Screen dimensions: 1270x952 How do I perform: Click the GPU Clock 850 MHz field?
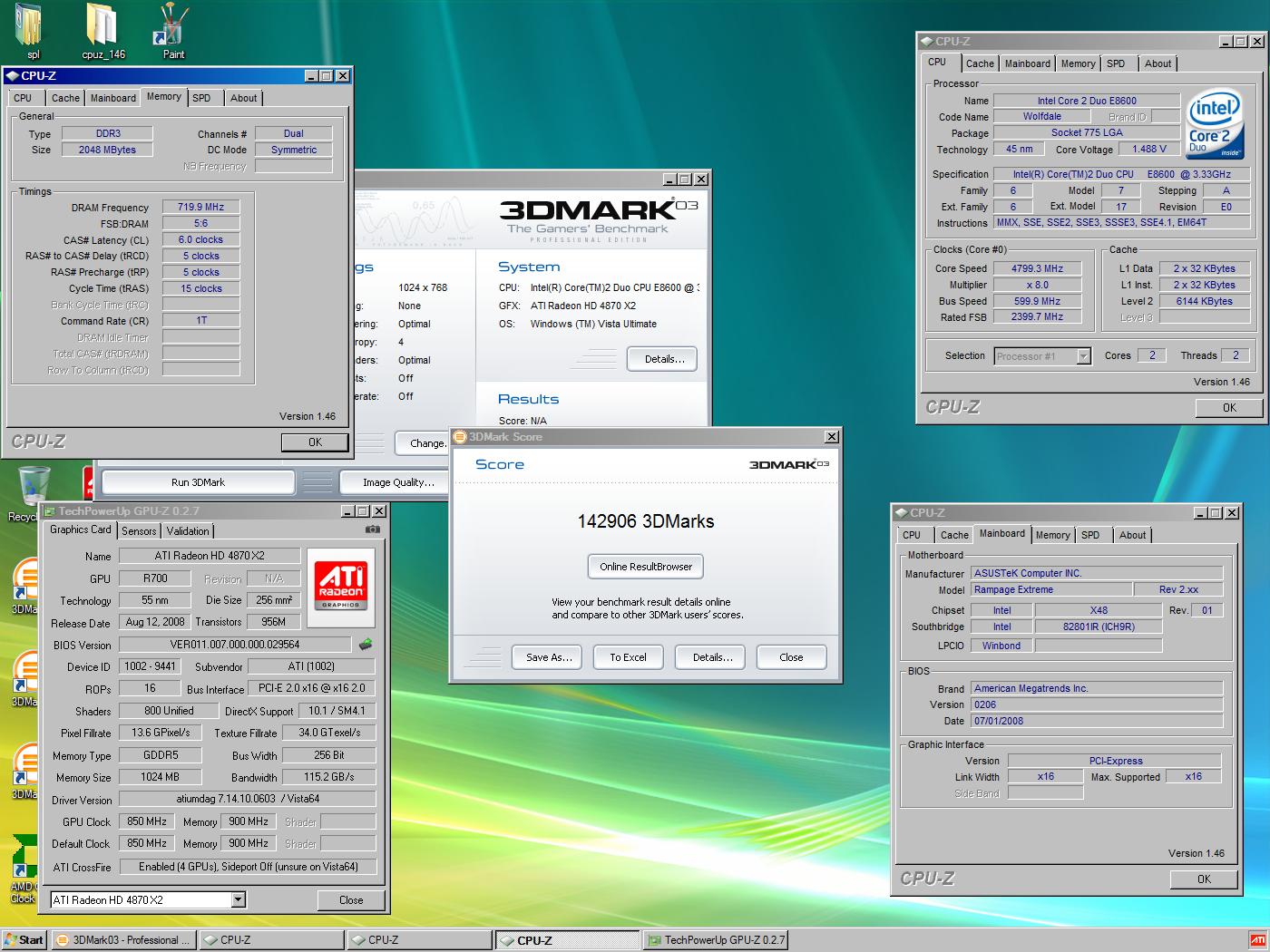[x=147, y=821]
